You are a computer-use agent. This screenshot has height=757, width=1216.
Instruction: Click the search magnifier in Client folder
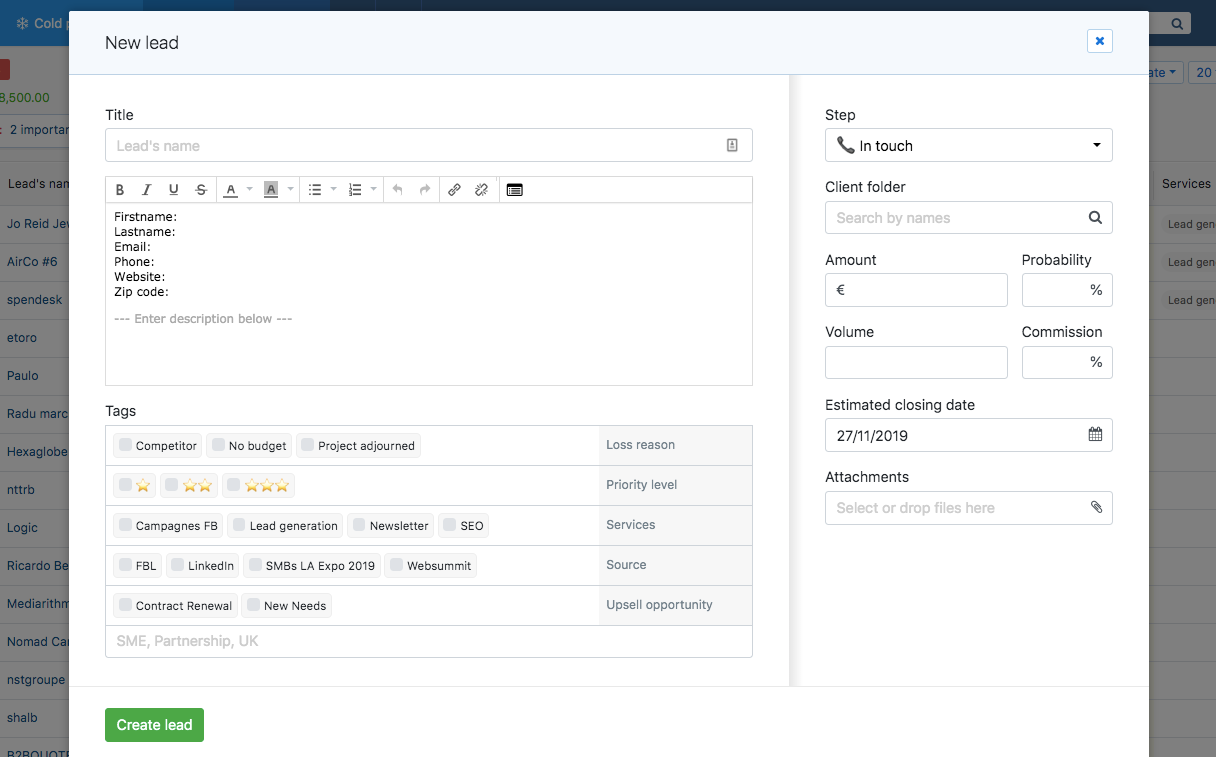(1095, 218)
